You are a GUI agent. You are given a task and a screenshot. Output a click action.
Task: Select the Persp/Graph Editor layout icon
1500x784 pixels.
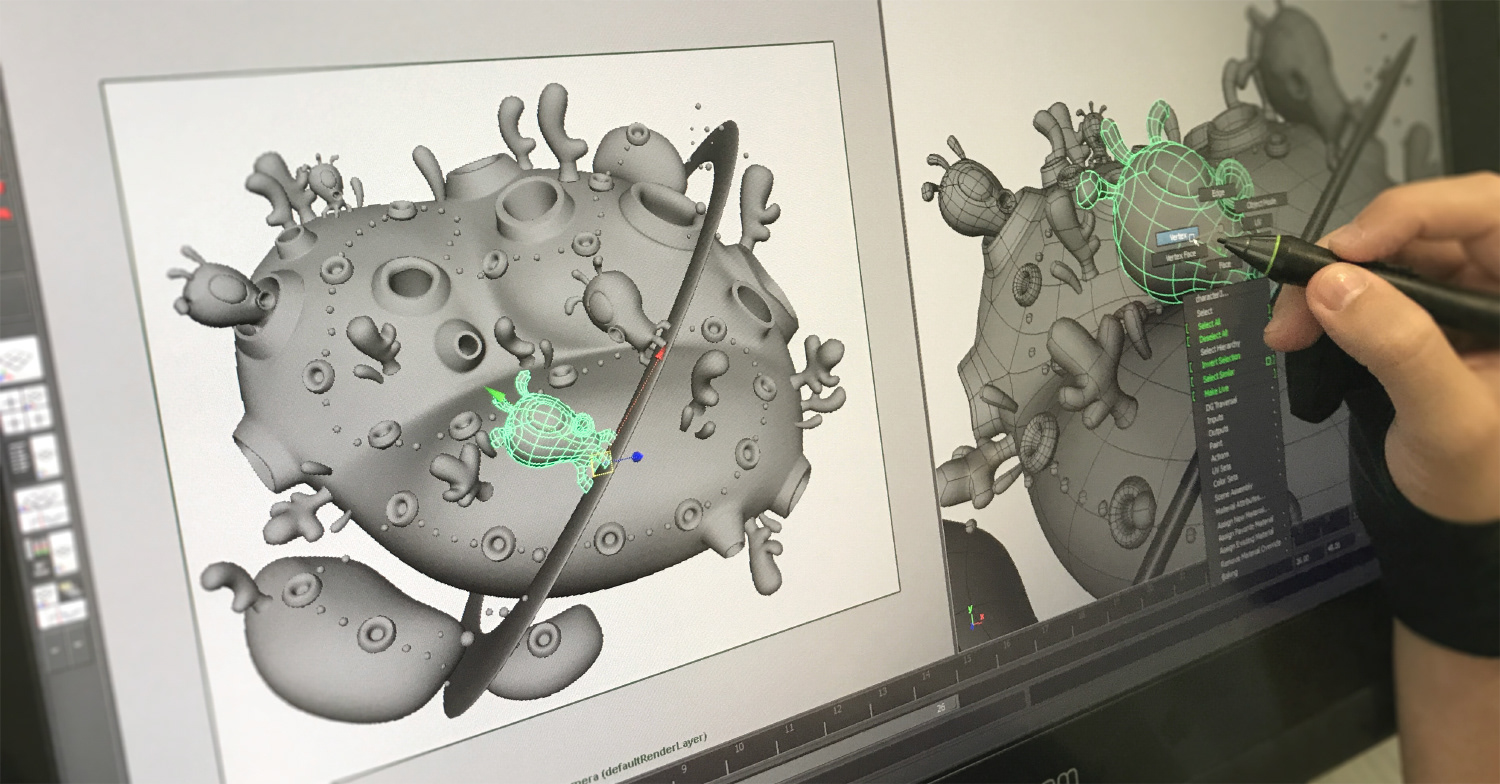[x=50, y=554]
